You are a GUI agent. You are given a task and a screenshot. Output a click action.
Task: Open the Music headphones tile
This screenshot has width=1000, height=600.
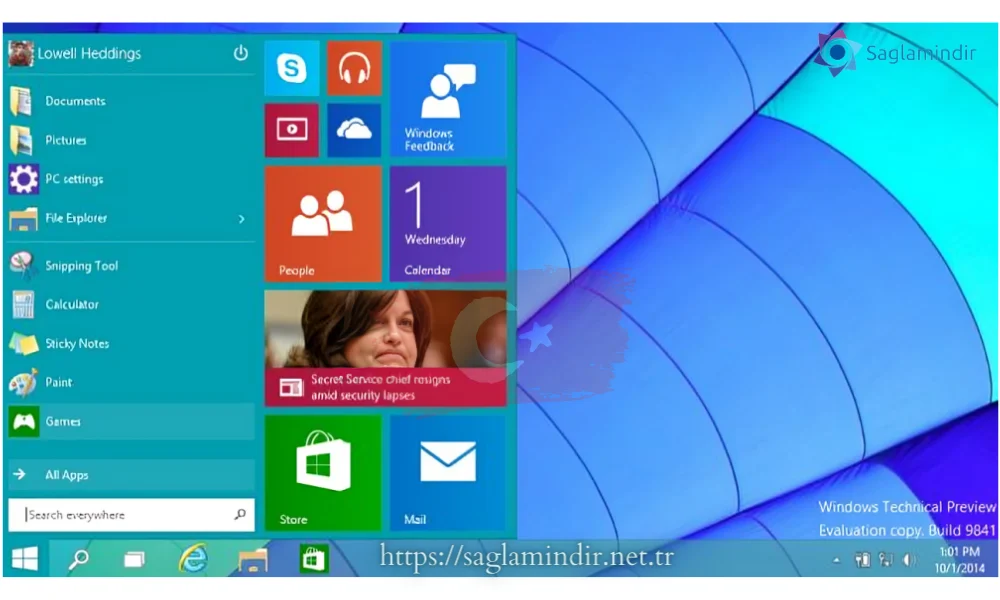coord(355,68)
